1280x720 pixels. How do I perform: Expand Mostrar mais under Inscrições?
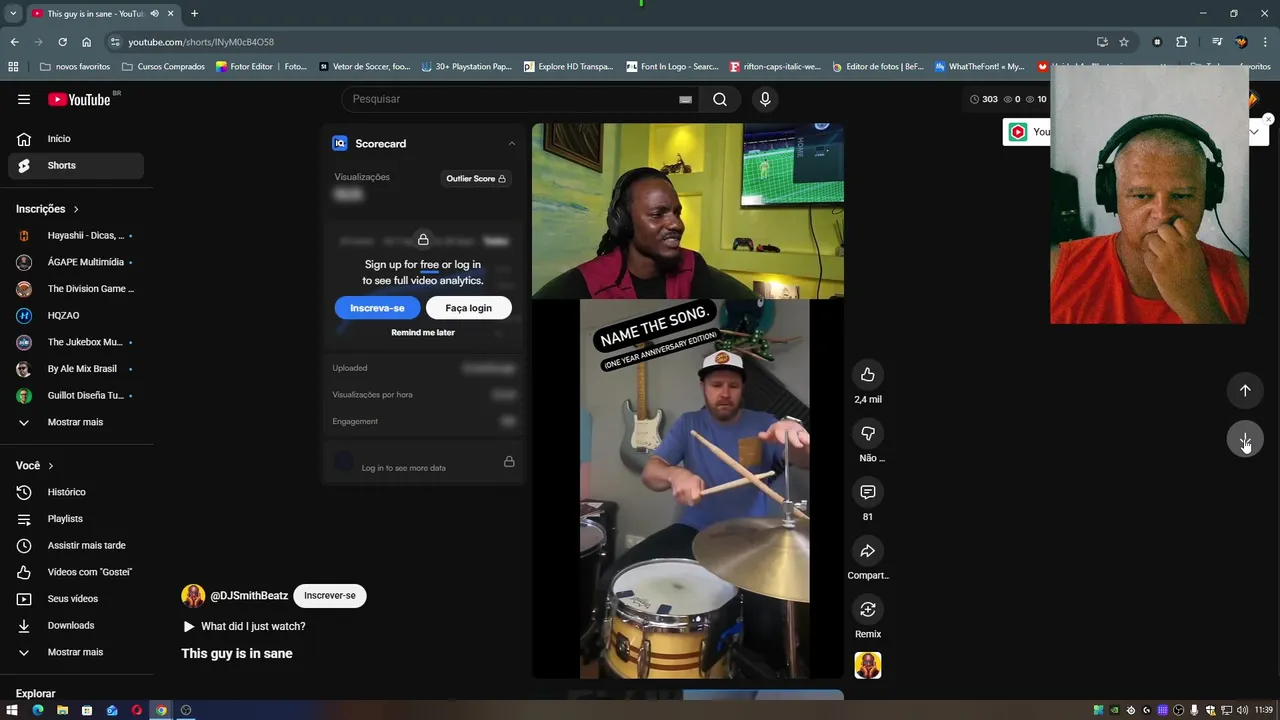(76, 422)
